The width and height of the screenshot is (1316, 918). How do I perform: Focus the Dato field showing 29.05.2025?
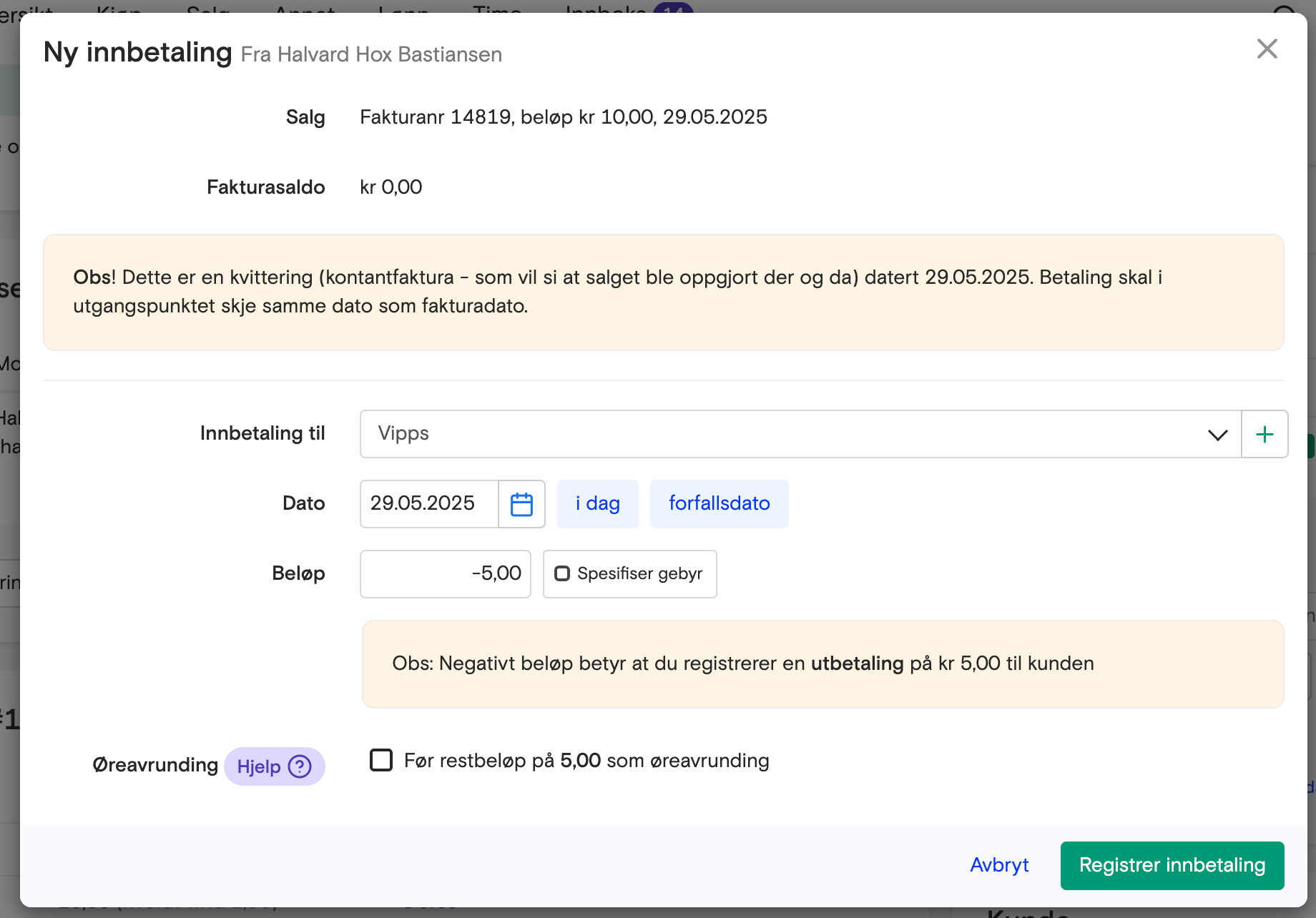point(428,503)
